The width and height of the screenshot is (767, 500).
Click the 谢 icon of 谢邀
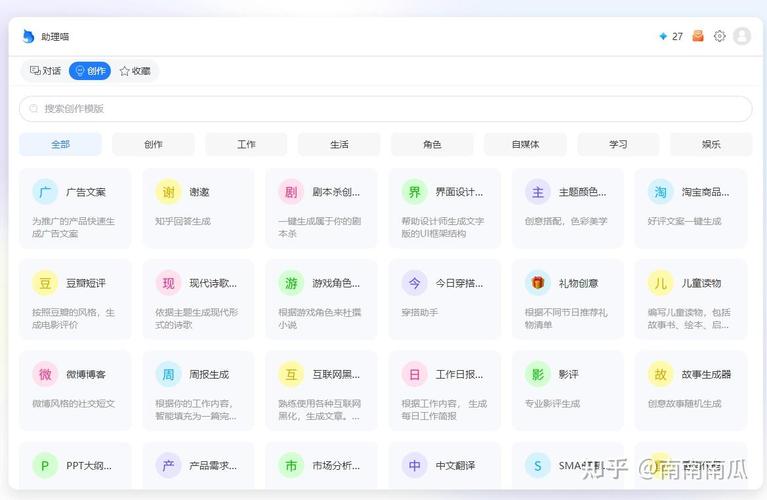168,192
